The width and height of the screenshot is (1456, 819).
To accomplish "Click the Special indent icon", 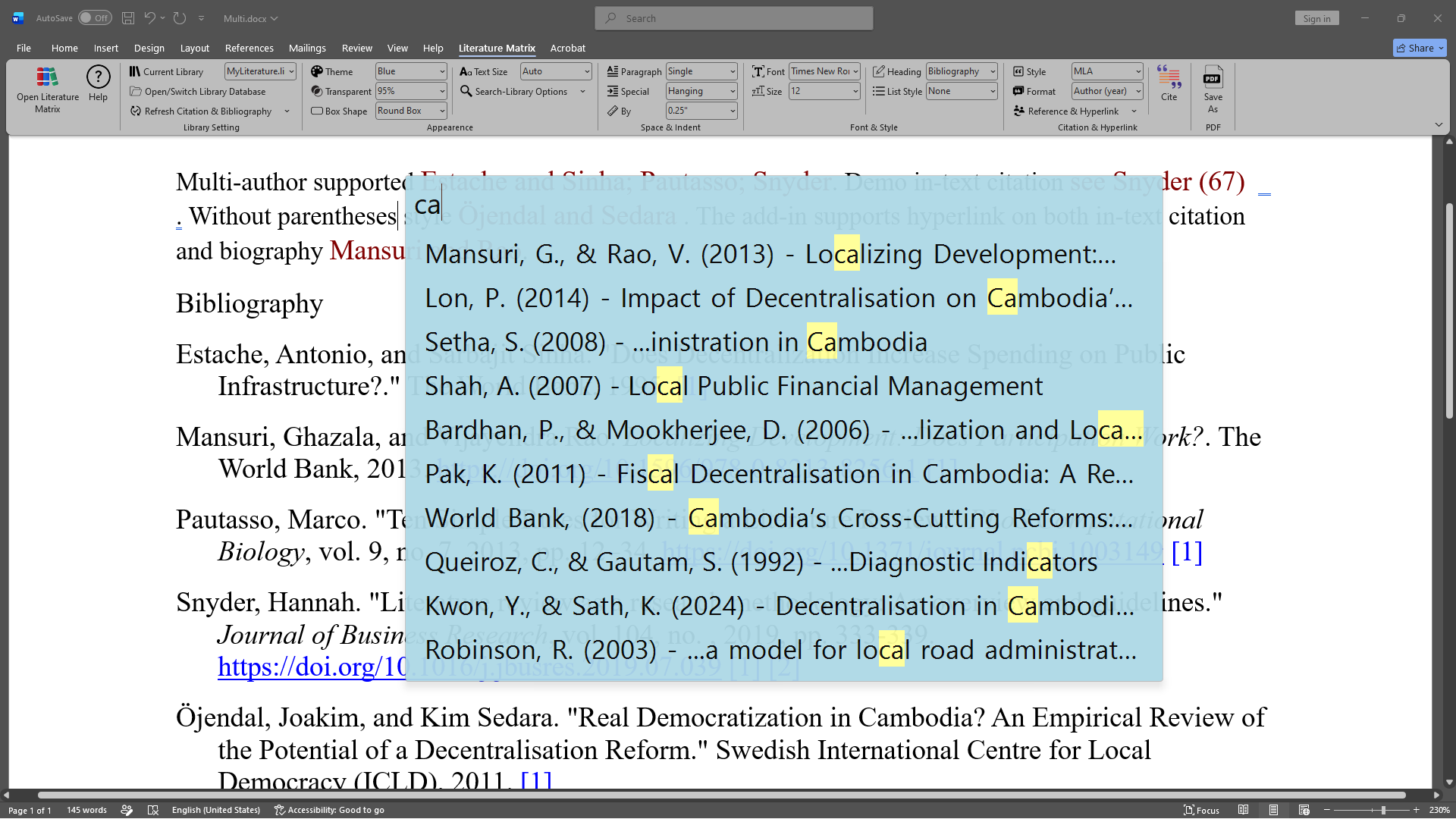I will 613,91.
